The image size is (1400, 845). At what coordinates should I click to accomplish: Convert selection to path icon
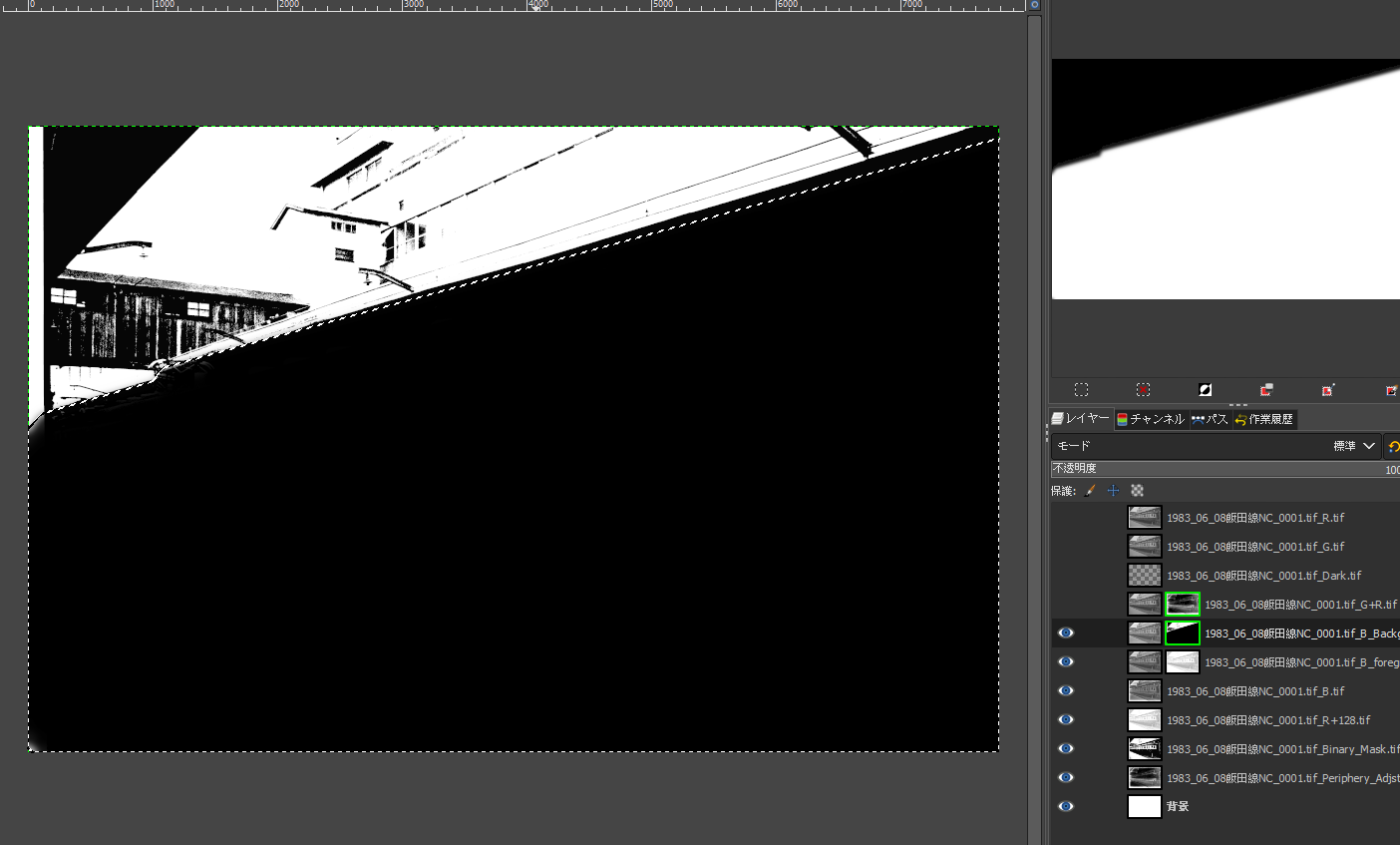1328,390
